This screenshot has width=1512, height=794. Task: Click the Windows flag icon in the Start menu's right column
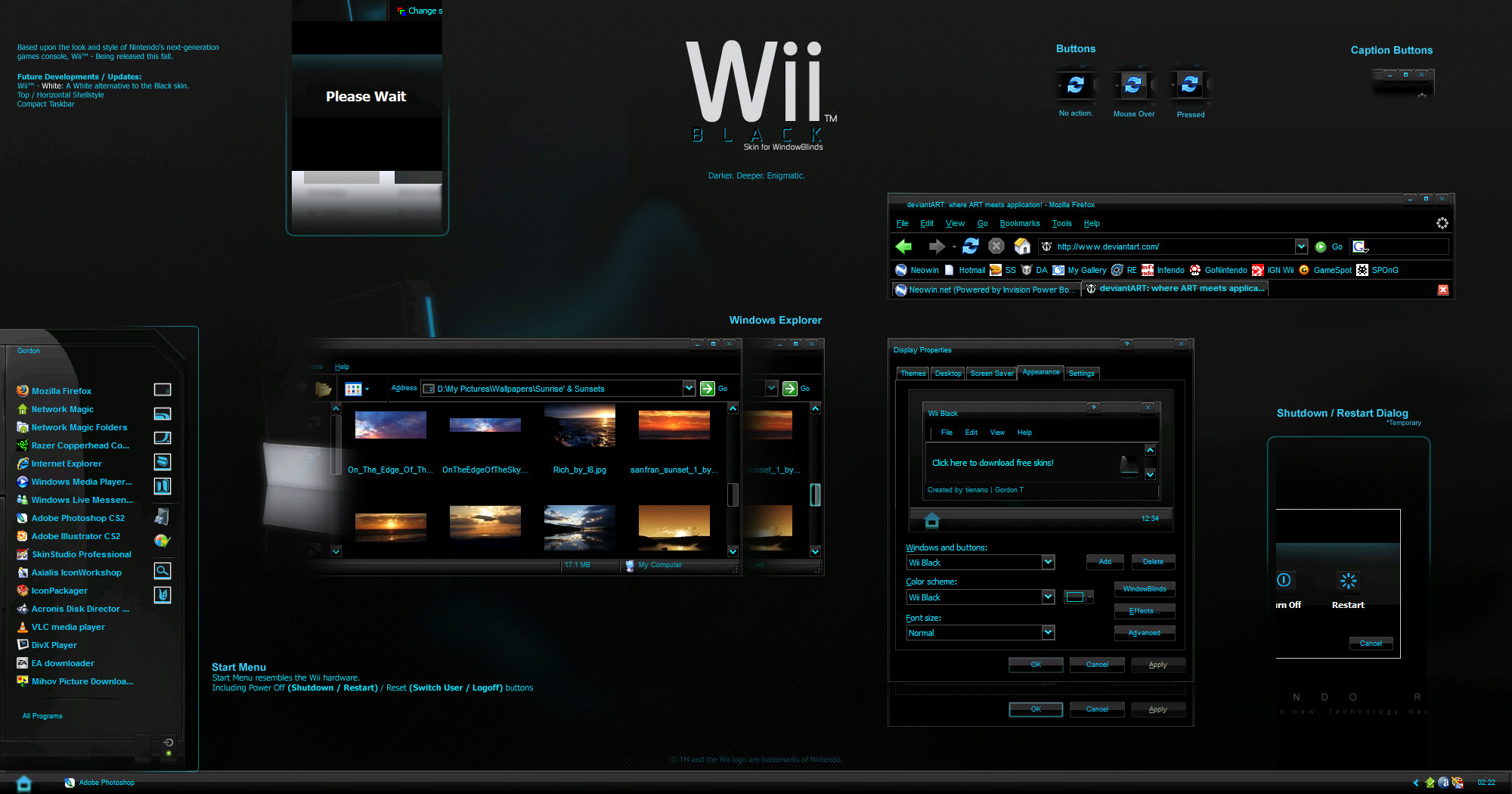pyautogui.click(x=162, y=541)
